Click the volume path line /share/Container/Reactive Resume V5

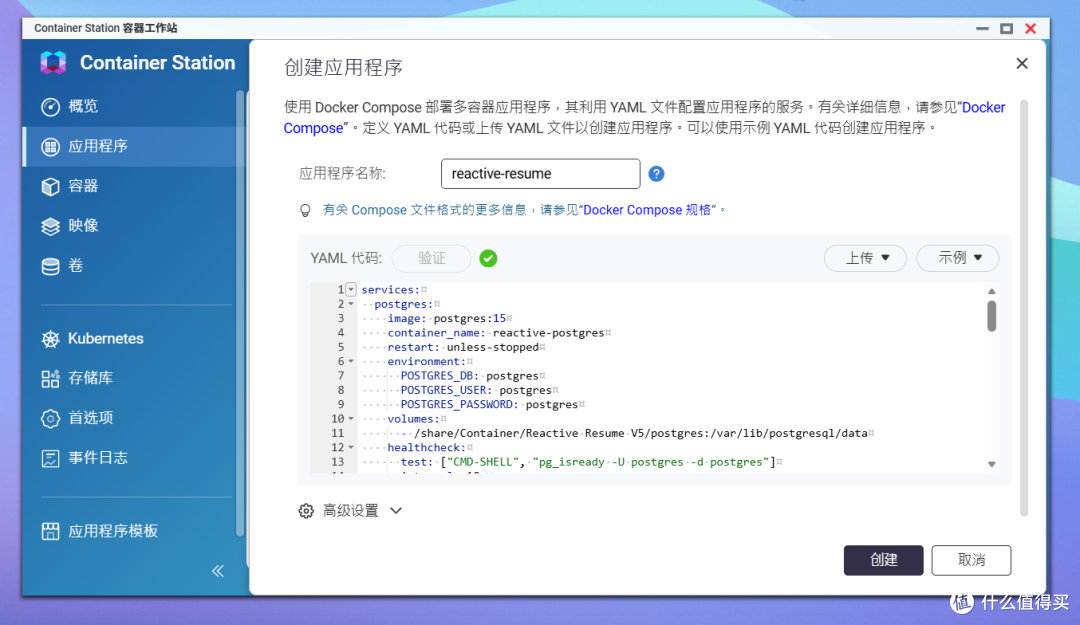tap(637, 433)
